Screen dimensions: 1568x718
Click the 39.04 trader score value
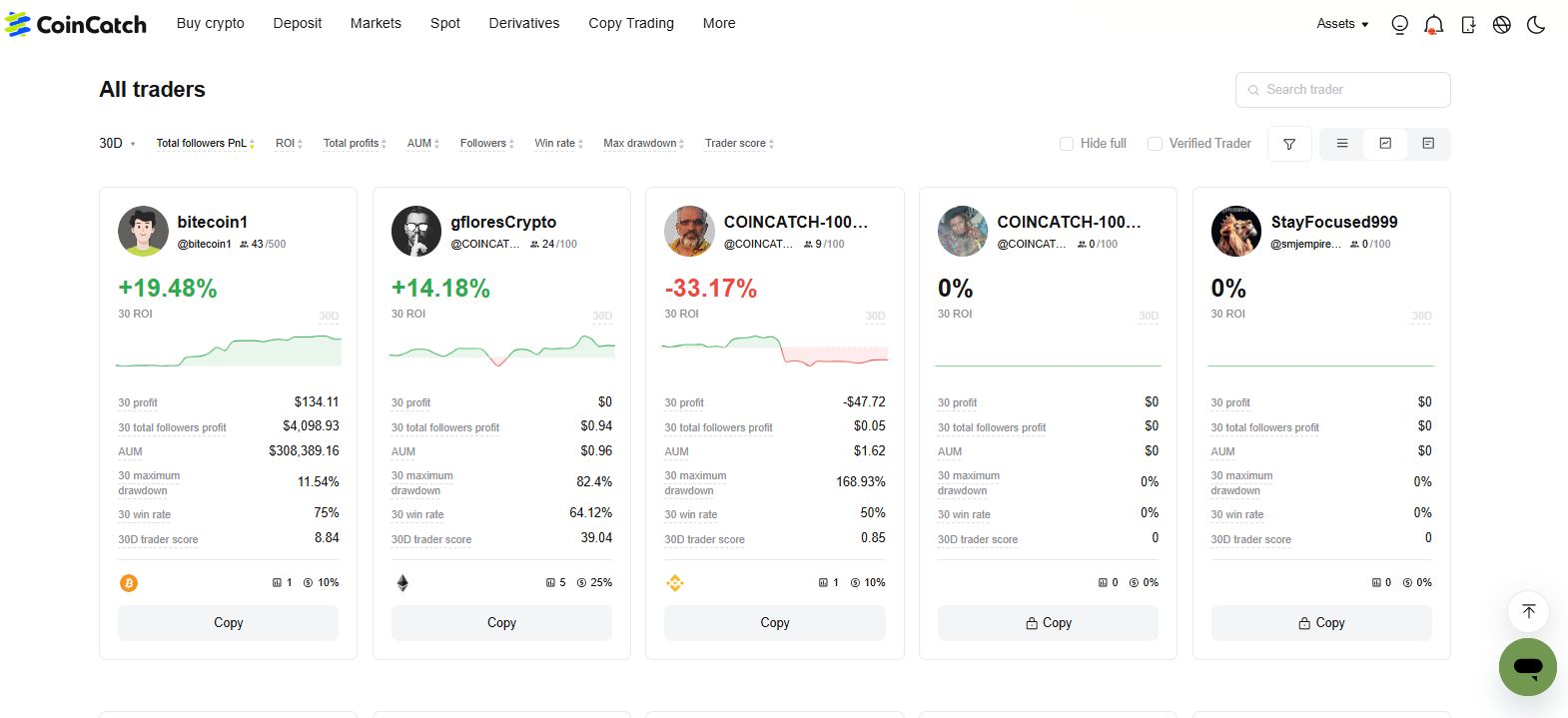596,538
